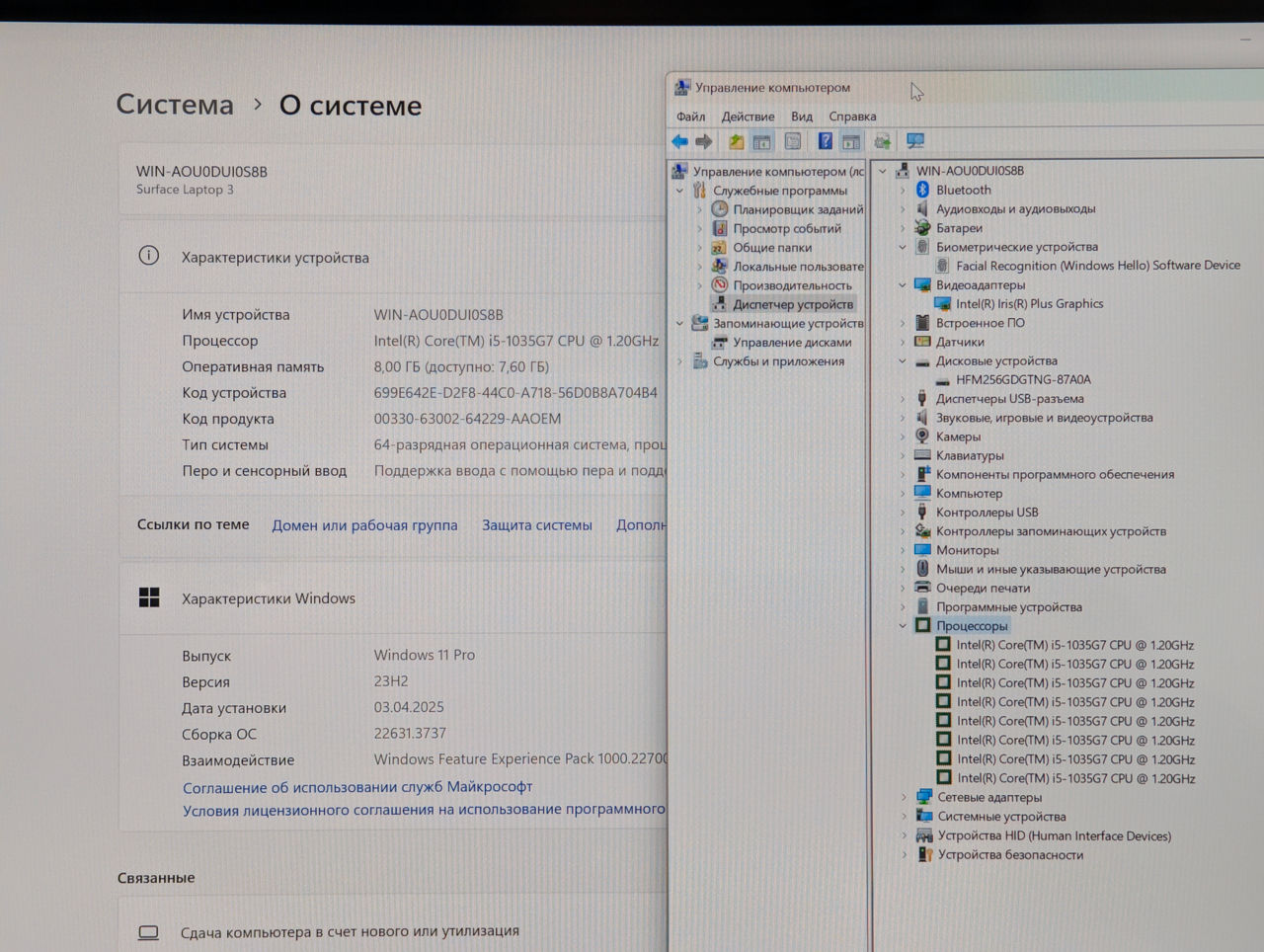Click the Батареи battery icon
This screenshot has width=1264, height=952.
click(x=922, y=227)
